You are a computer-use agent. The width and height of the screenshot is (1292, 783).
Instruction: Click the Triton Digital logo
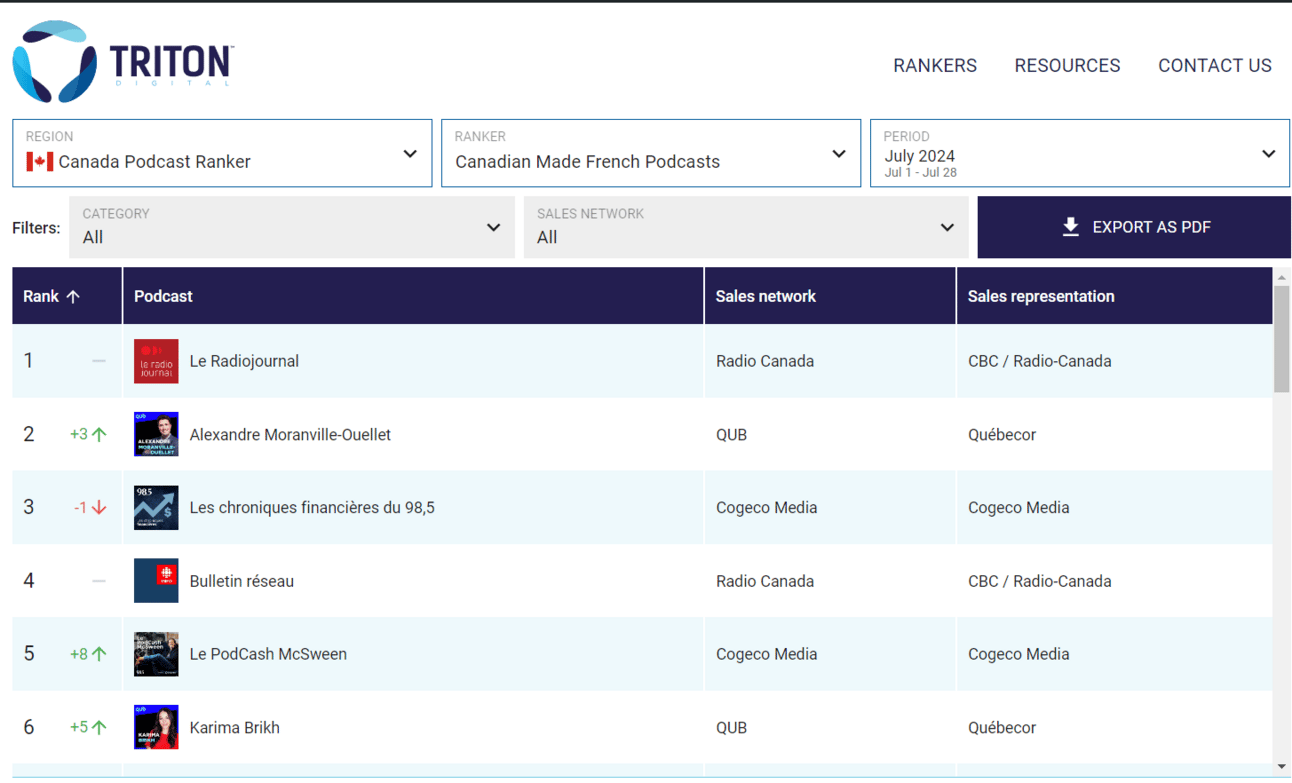pyautogui.click(x=123, y=62)
